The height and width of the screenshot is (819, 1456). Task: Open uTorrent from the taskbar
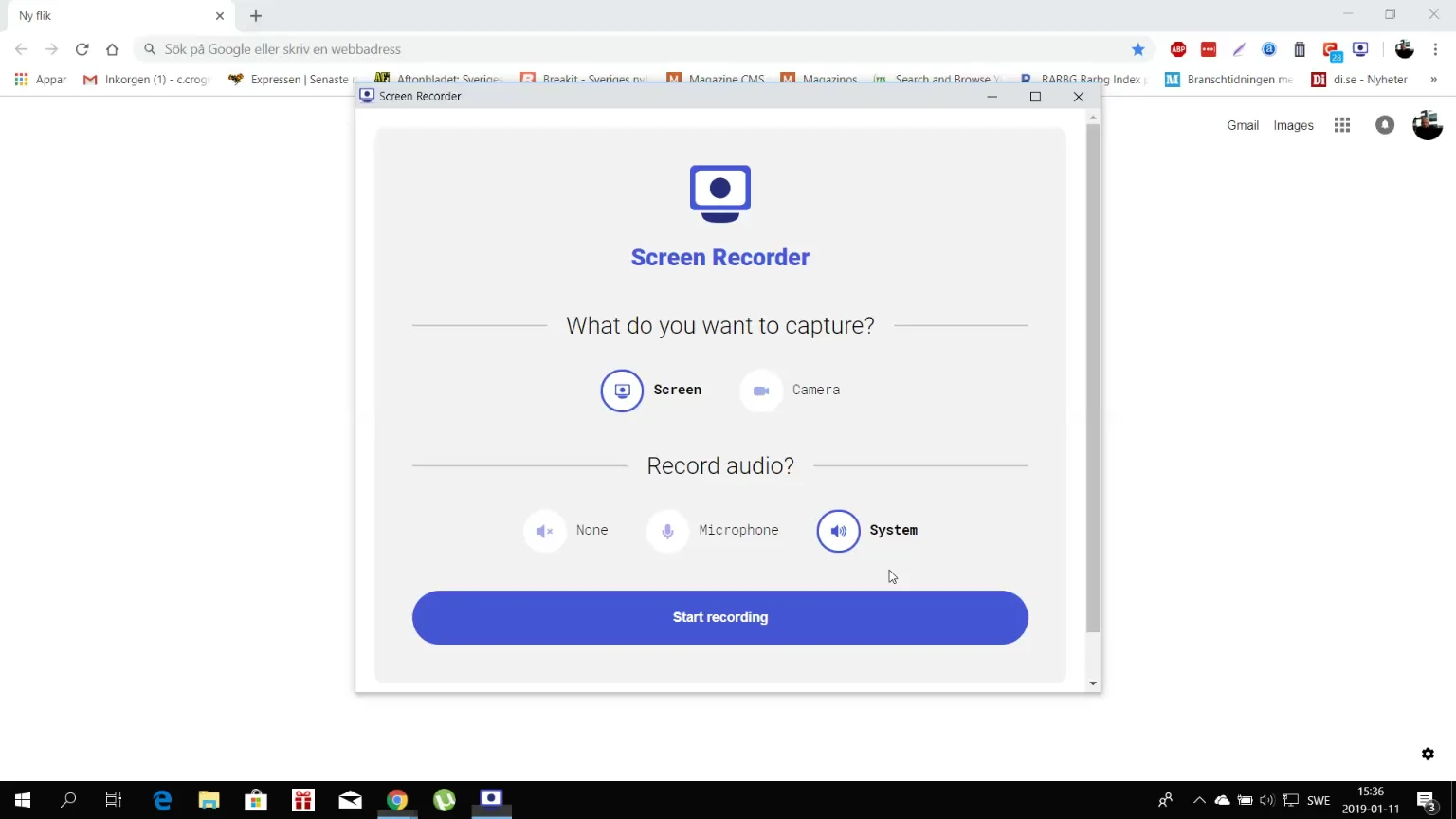click(444, 800)
